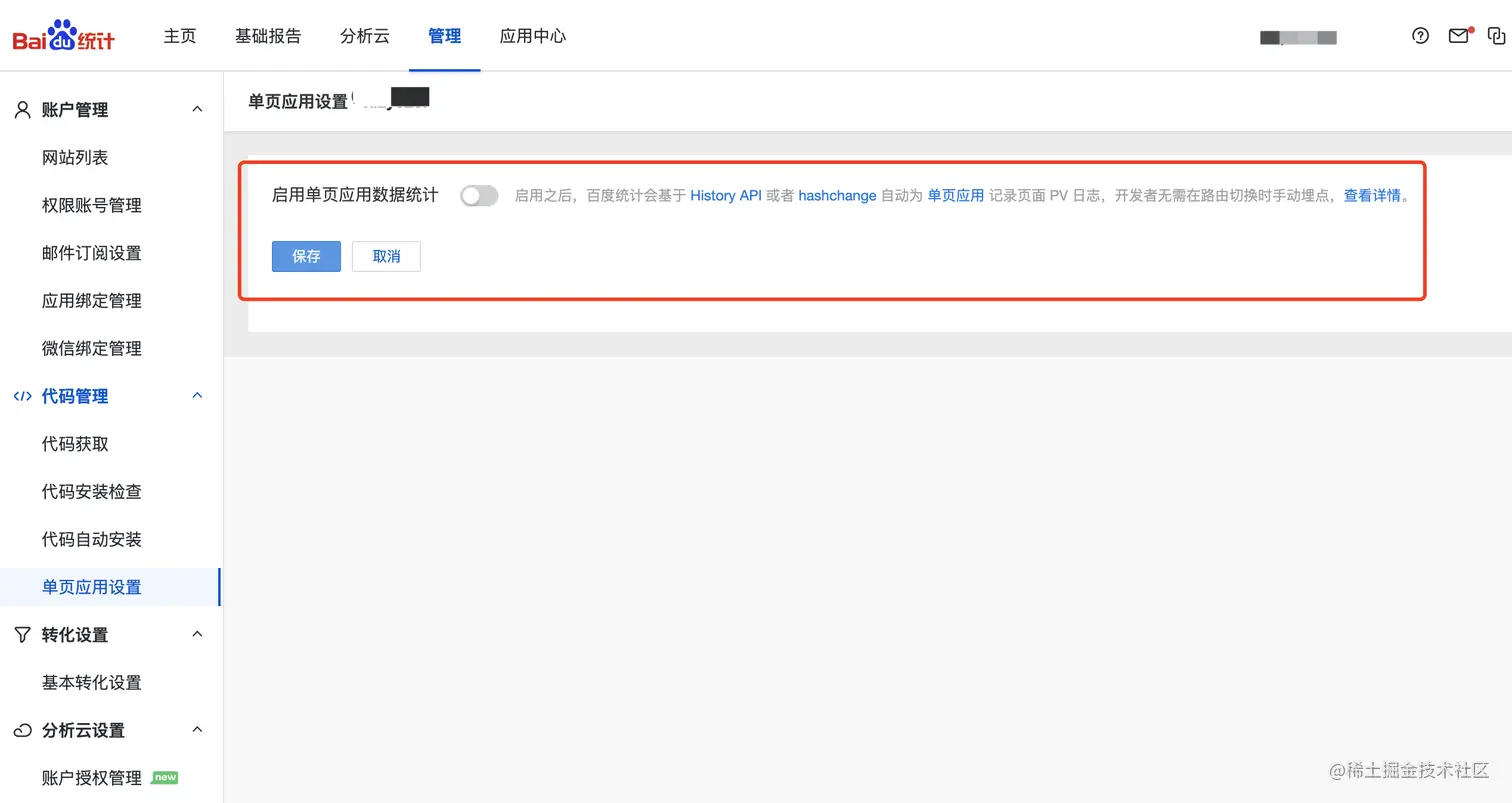Viewport: 1512px width, 803px height.
Task: Select the 管理 top tab
Action: click(445, 36)
